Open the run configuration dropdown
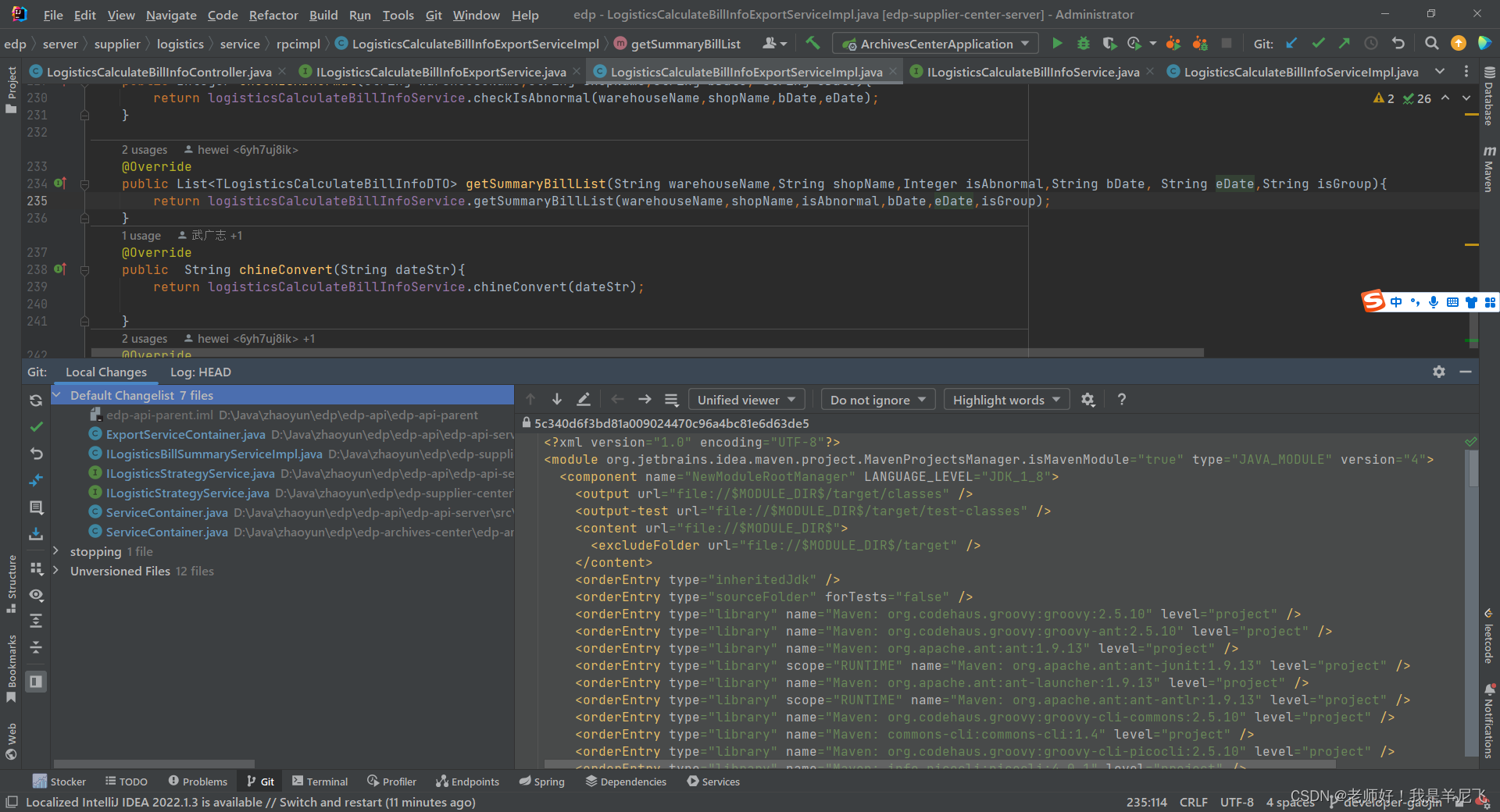This screenshot has width=1500, height=812. pyautogui.click(x=936, y=44)
